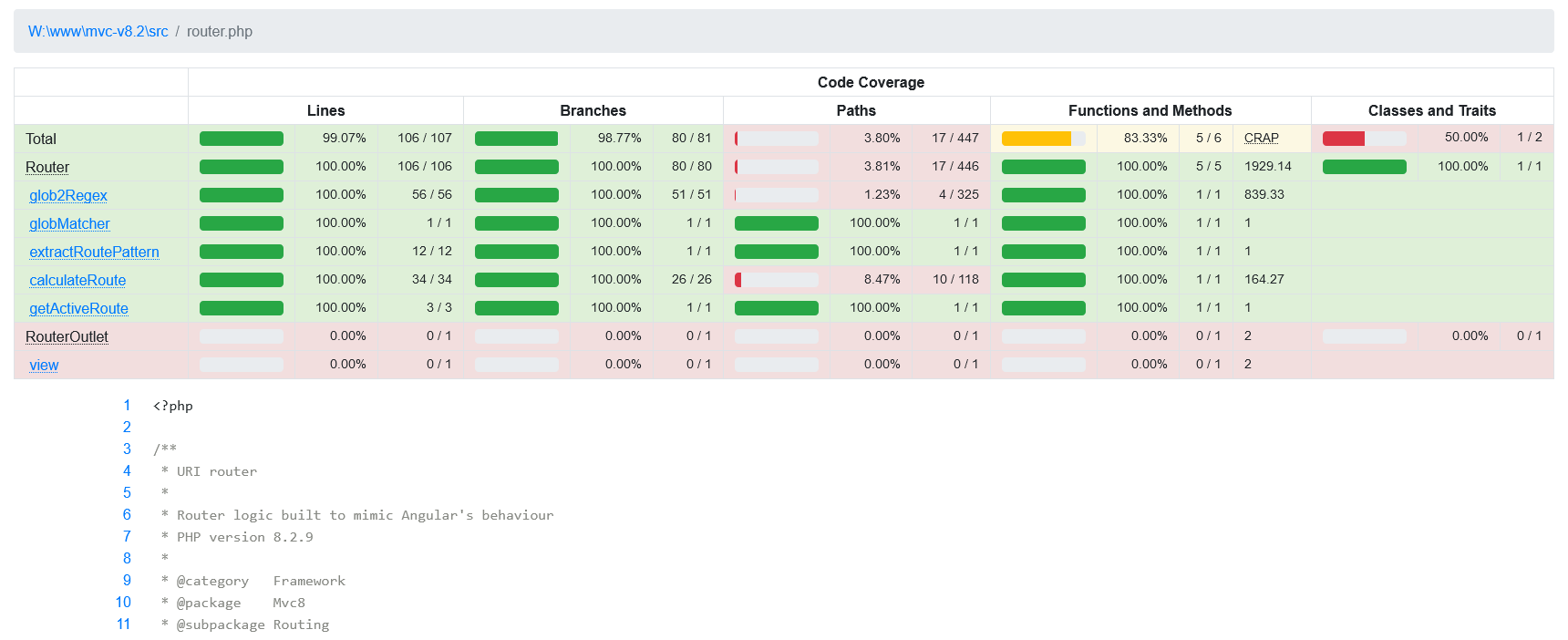1568x640 pixels.
Task: Click the view method link
Action: click(44, 365)
